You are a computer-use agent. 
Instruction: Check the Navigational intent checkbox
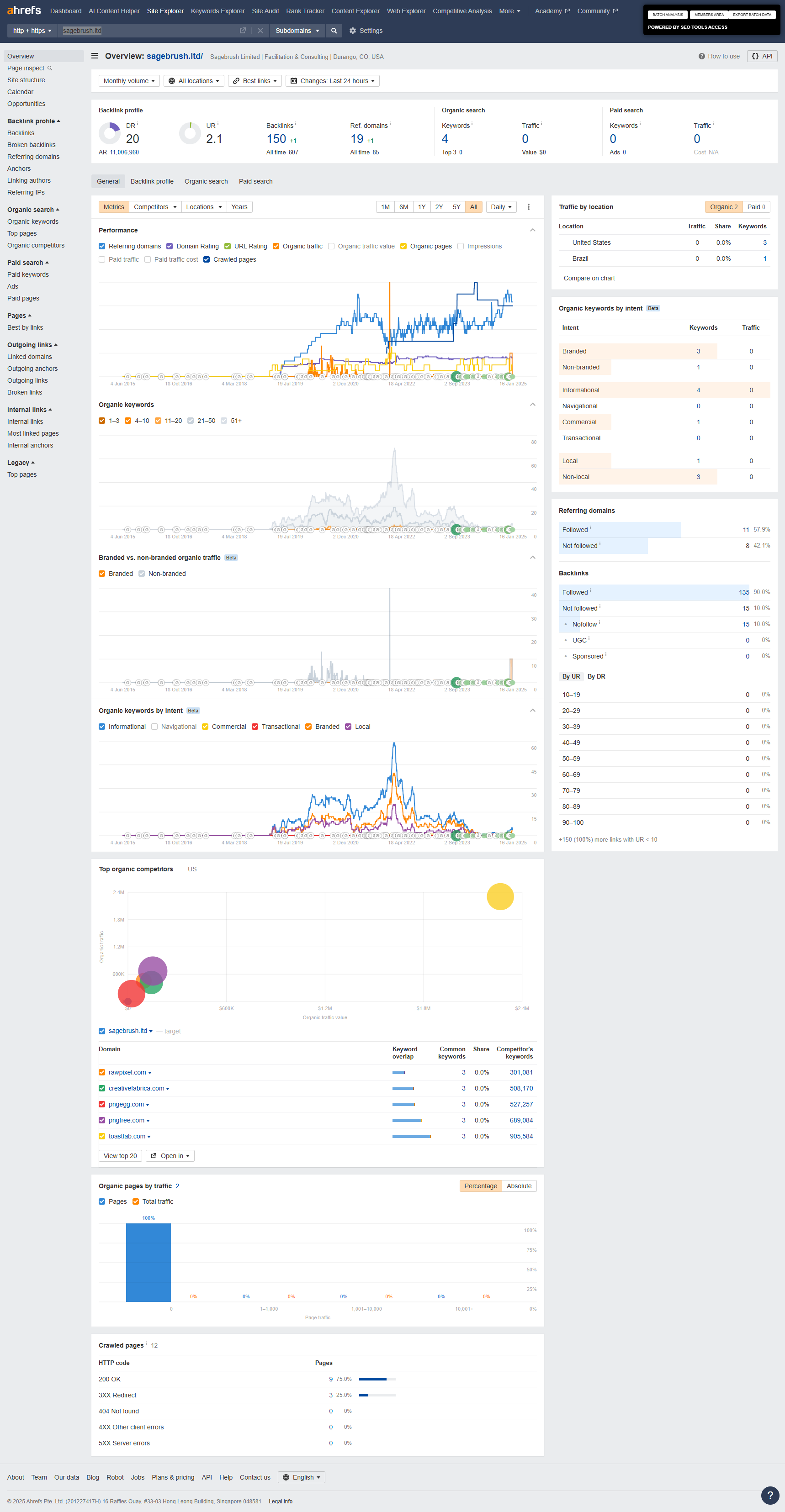(154, 727)
